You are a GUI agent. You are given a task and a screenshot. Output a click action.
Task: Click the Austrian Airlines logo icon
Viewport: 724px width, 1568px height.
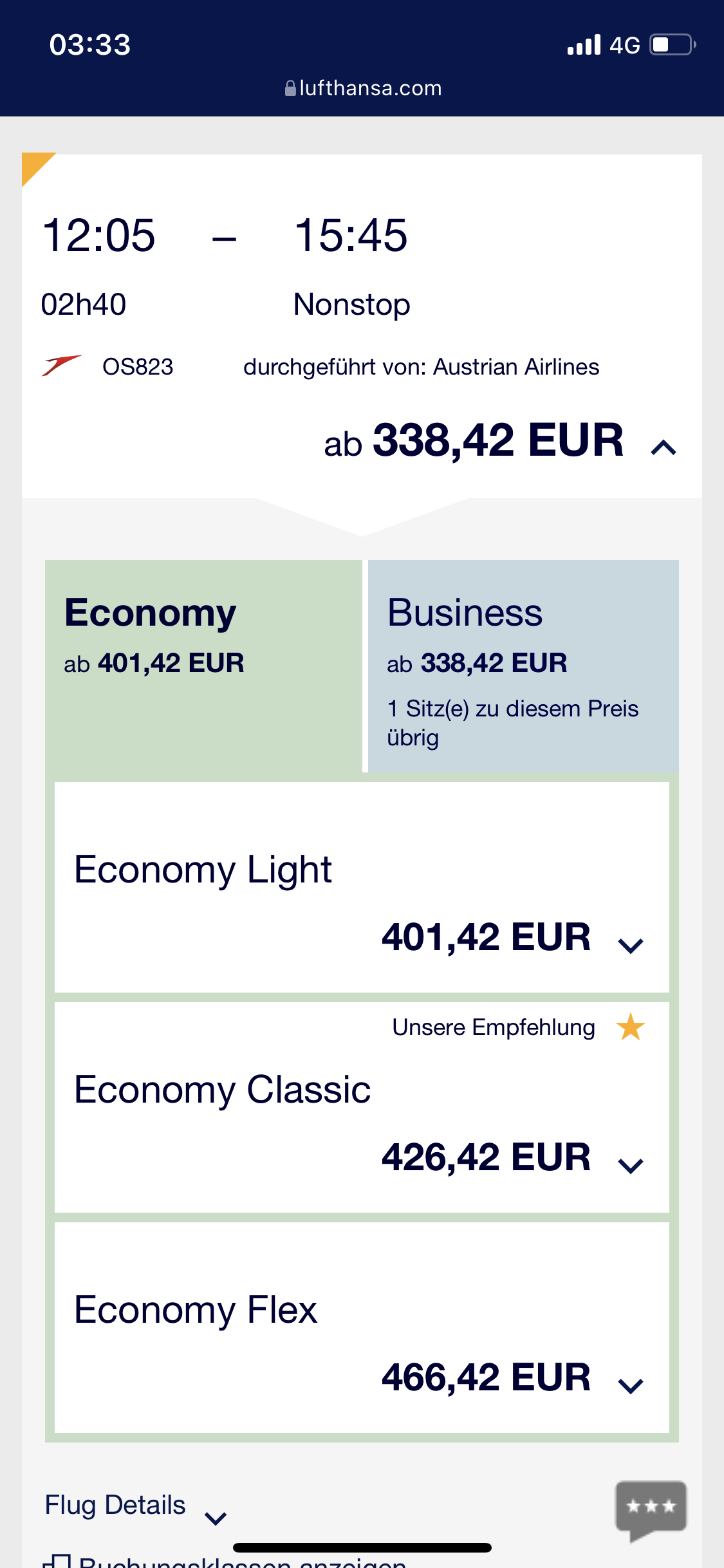coord(62,366)
